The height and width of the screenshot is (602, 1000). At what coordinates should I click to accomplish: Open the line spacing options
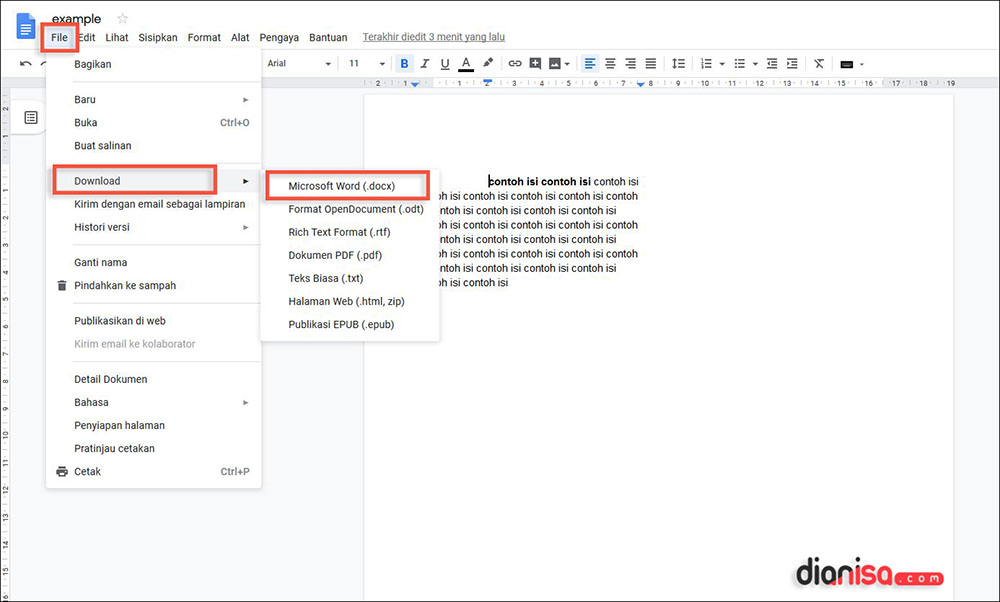click(x=678, y=63)
